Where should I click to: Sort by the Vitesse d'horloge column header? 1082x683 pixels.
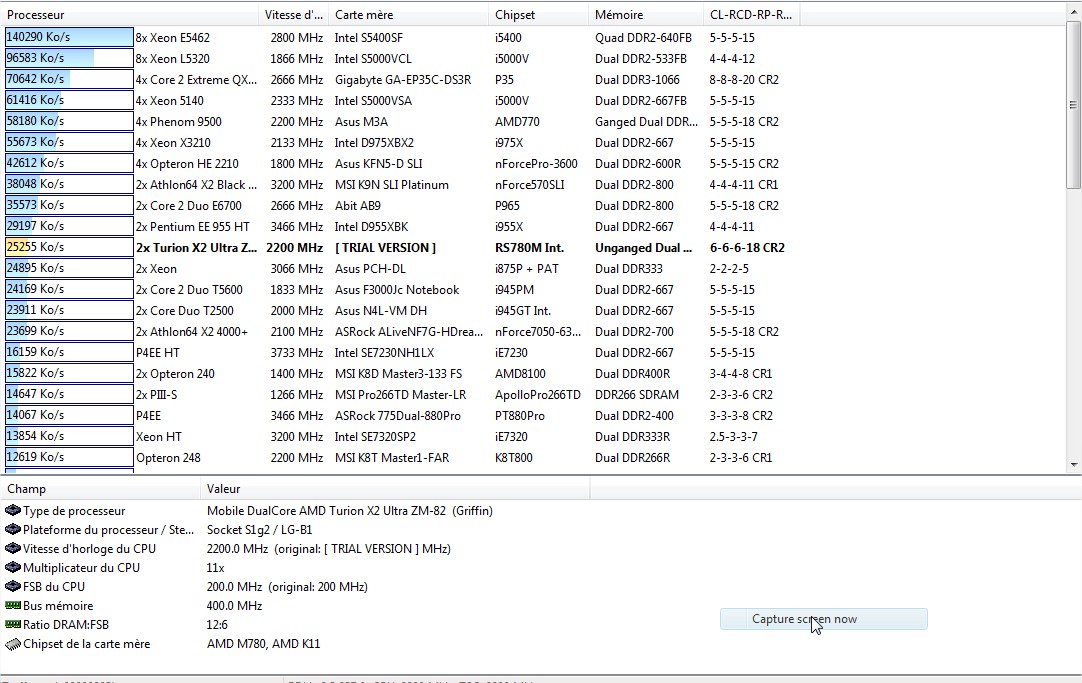point(294,14)
